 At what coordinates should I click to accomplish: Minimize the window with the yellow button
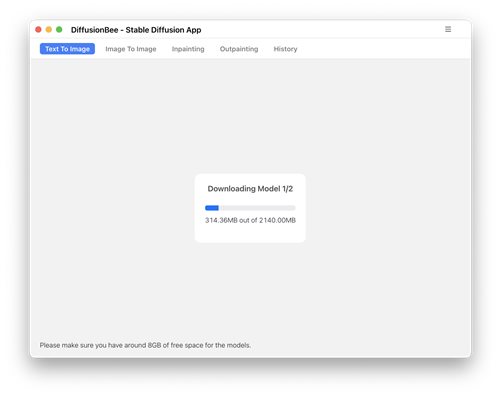coord(49,30)
